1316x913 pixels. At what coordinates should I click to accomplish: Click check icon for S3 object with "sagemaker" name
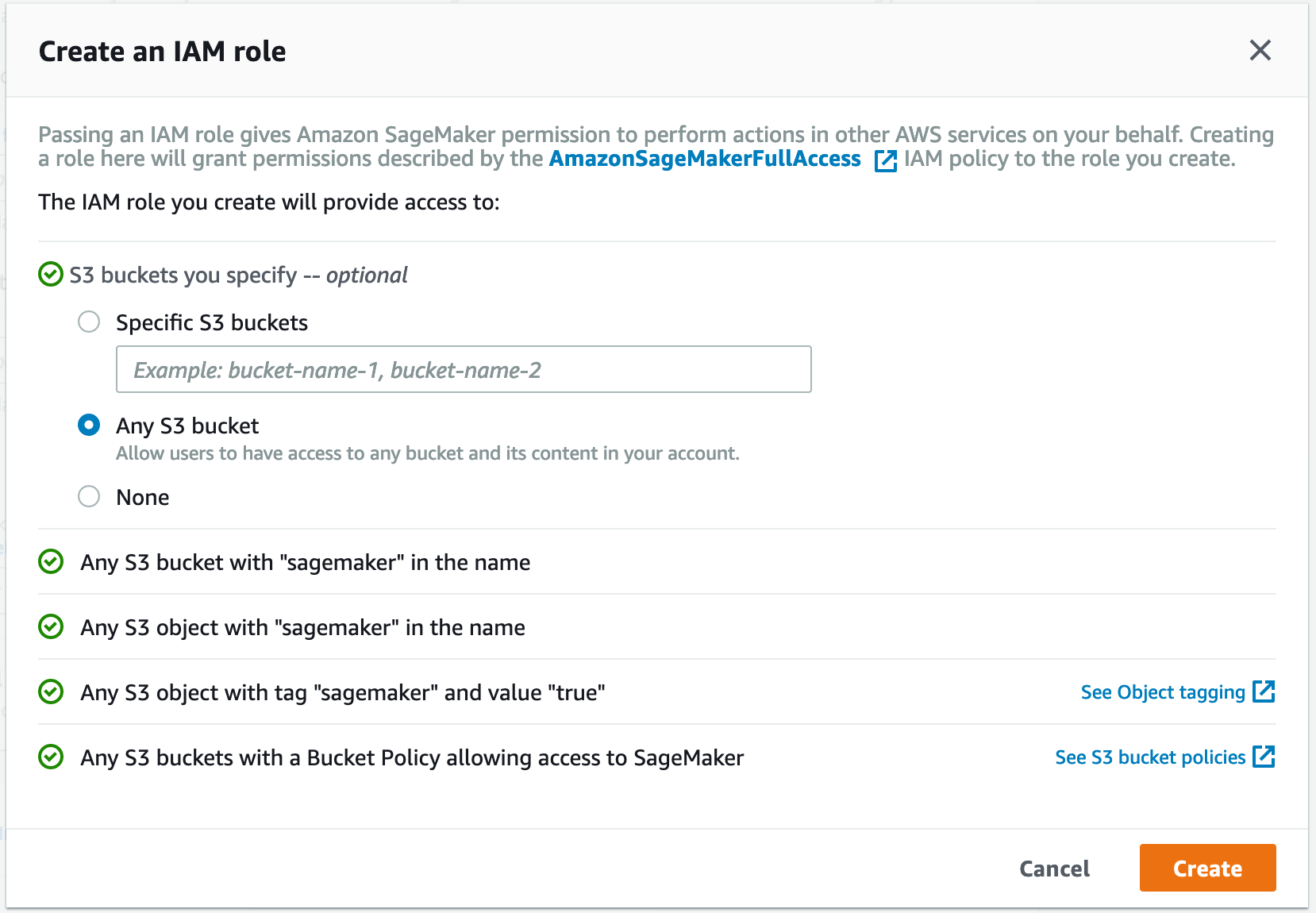pos(51,627)
